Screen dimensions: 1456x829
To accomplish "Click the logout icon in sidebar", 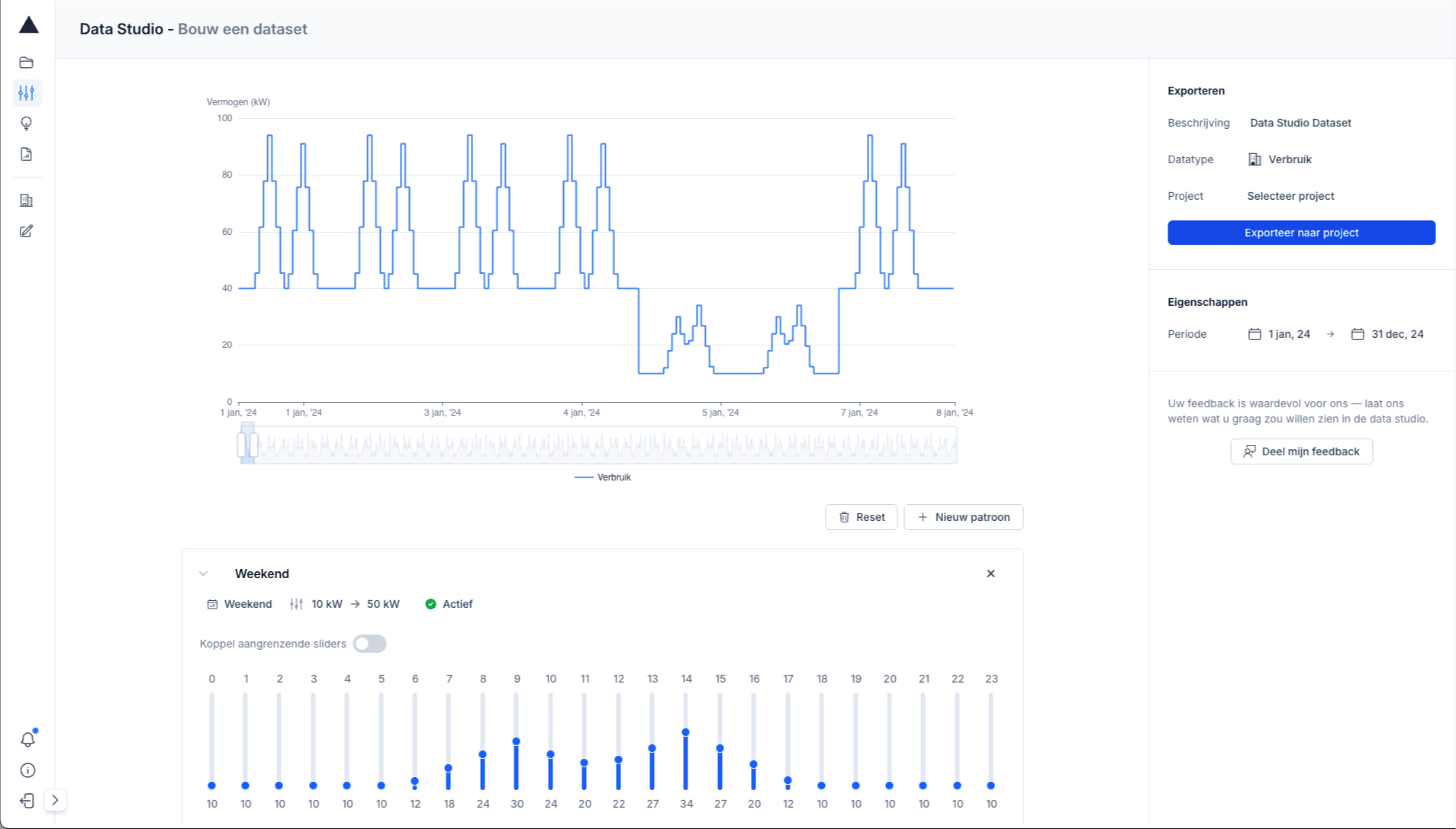I will (x=27, y=800).
